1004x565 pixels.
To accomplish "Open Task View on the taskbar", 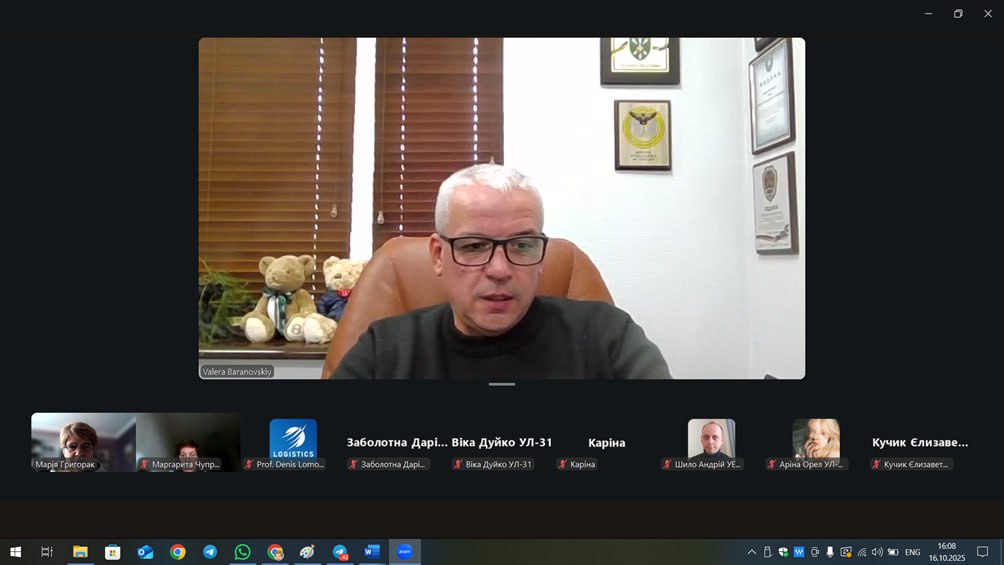I will [47, 552].
